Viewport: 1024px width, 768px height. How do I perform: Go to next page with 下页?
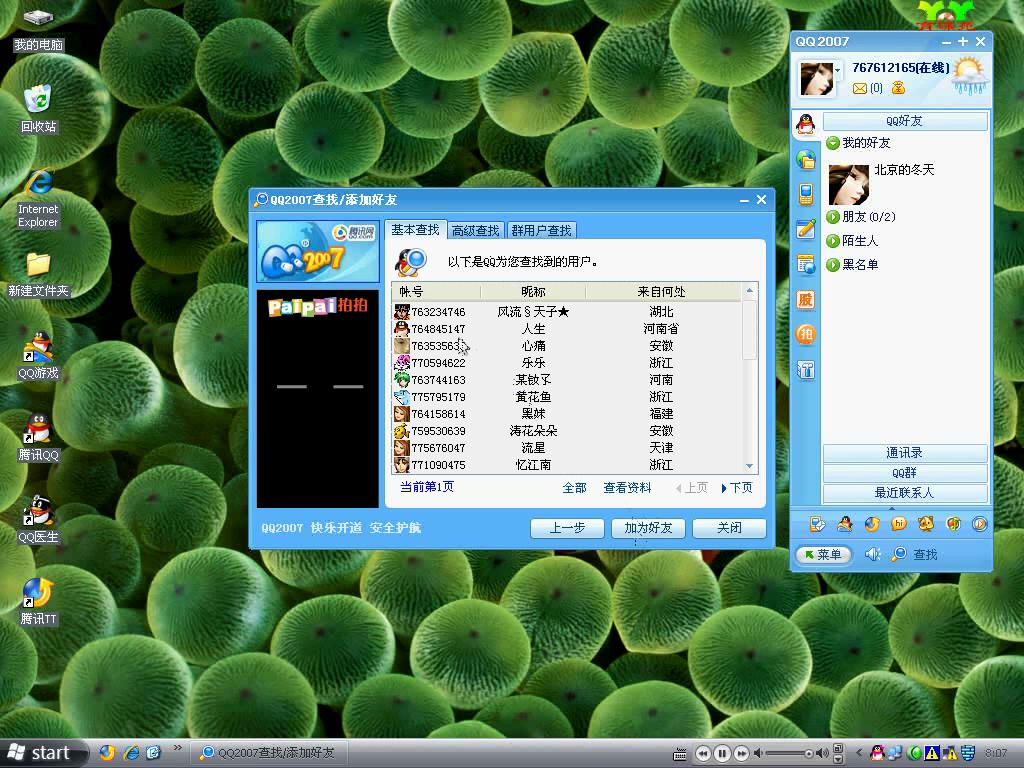pyautogui.click(x=737, y=488)
